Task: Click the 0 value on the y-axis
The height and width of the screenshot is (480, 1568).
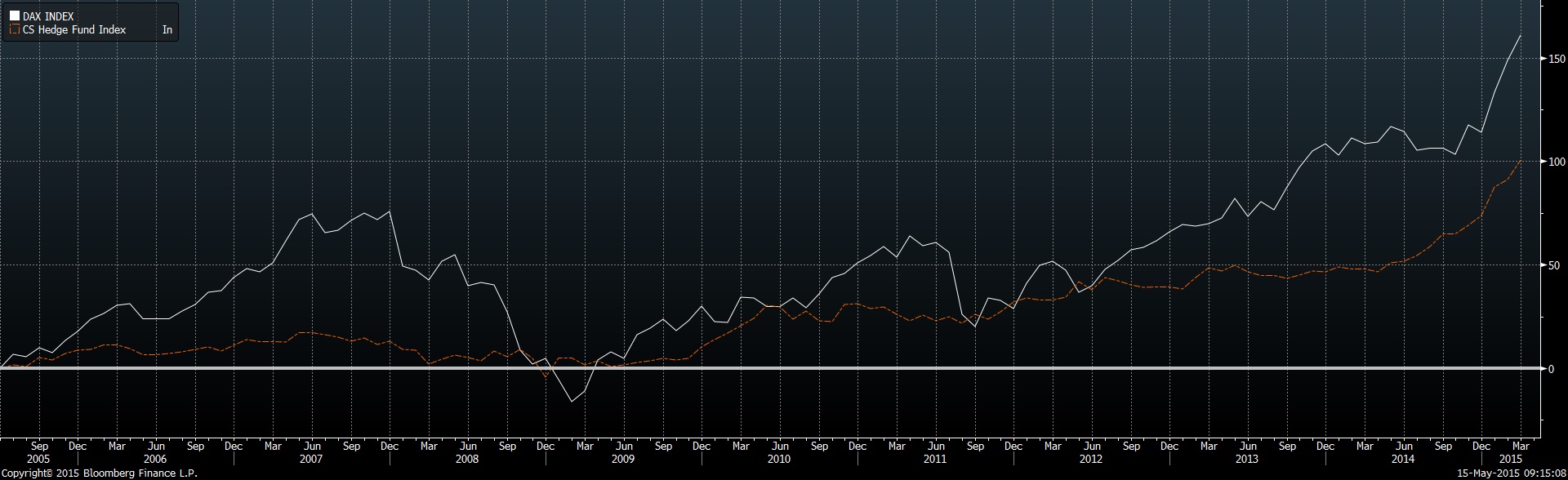Action: (1552, 369)
